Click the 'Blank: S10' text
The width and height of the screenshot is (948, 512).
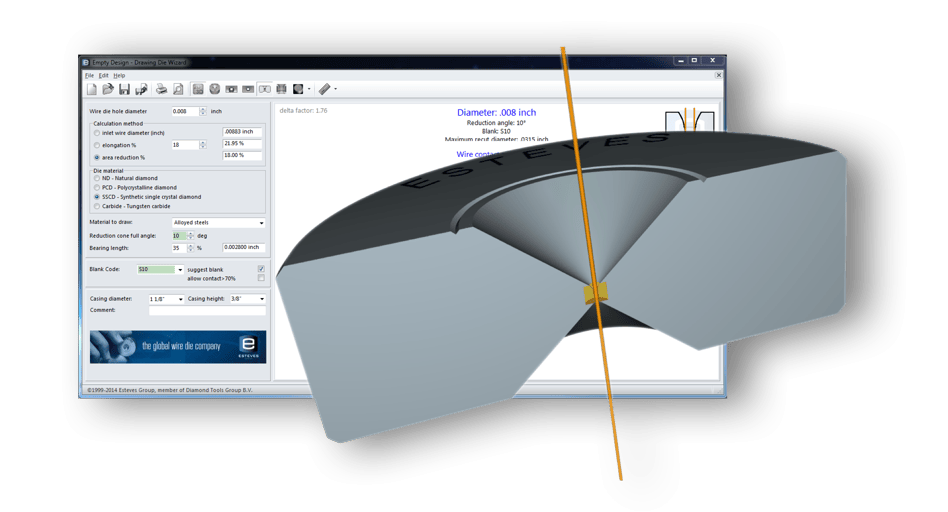tap(496, 131)
